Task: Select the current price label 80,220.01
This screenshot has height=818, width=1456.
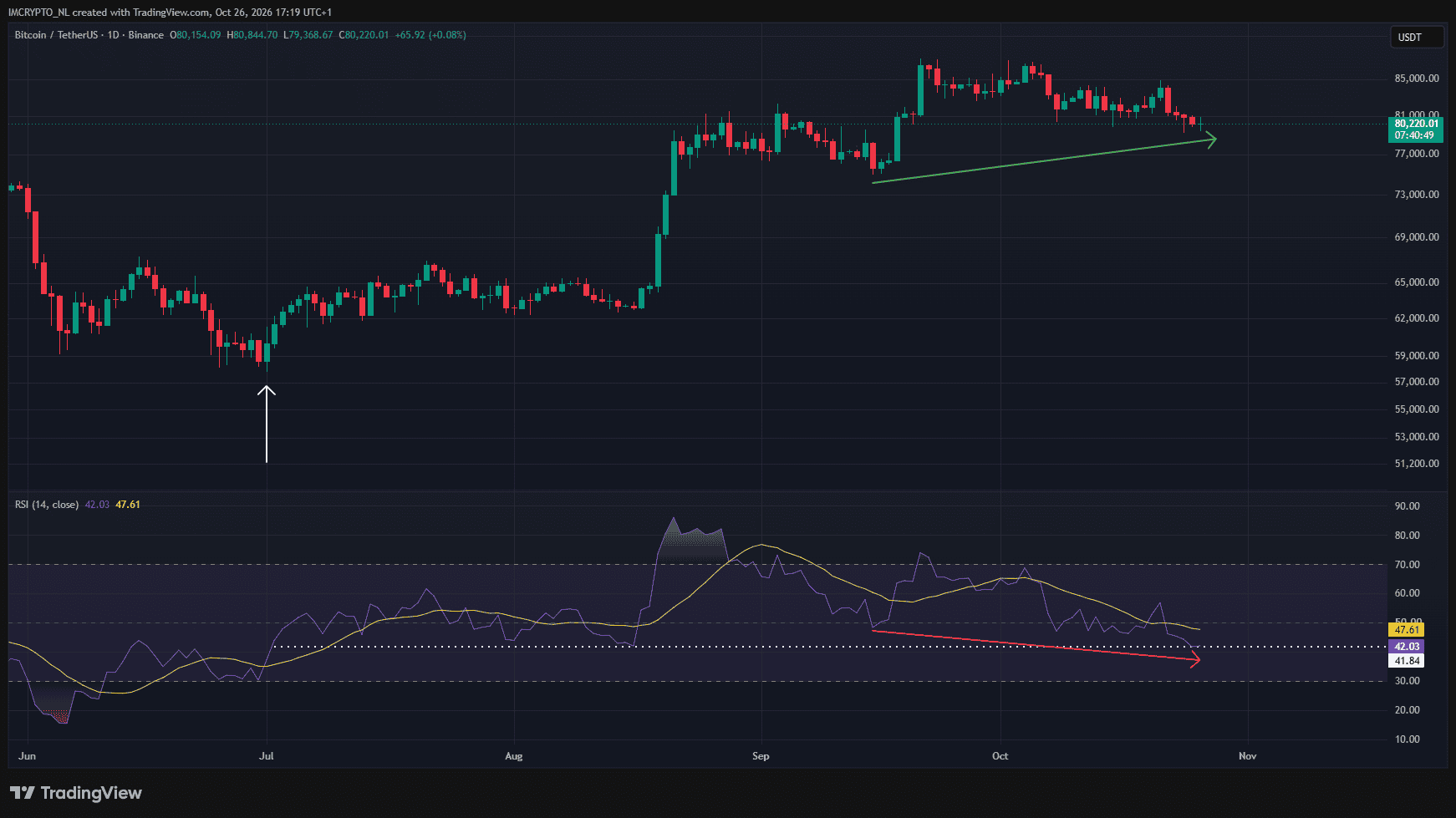Action: click(1417, 124)
